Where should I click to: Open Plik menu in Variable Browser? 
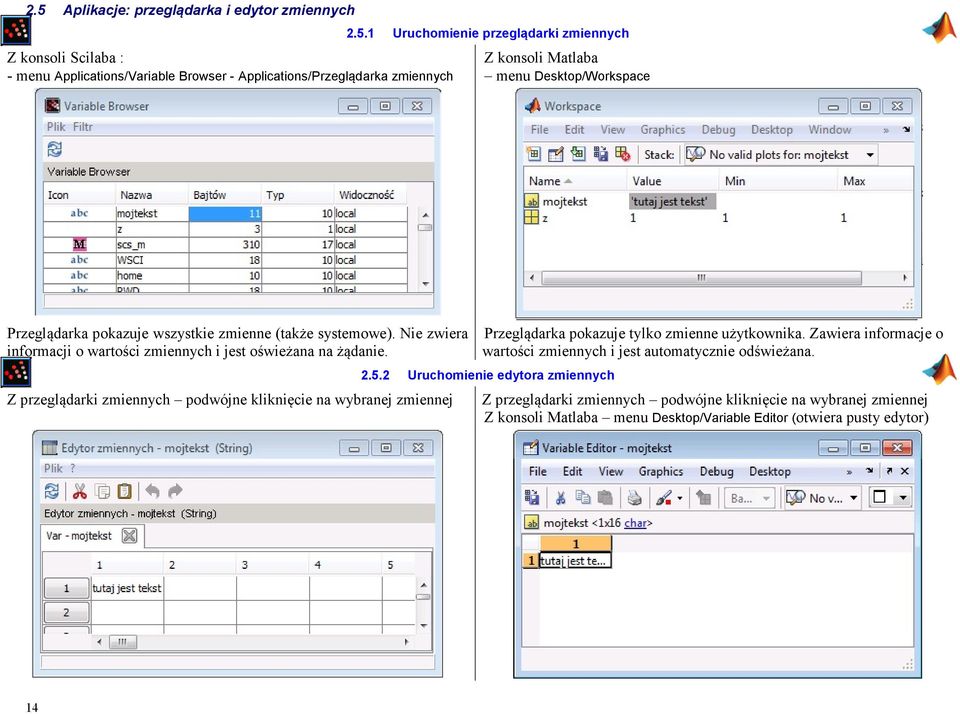[56, 127]
